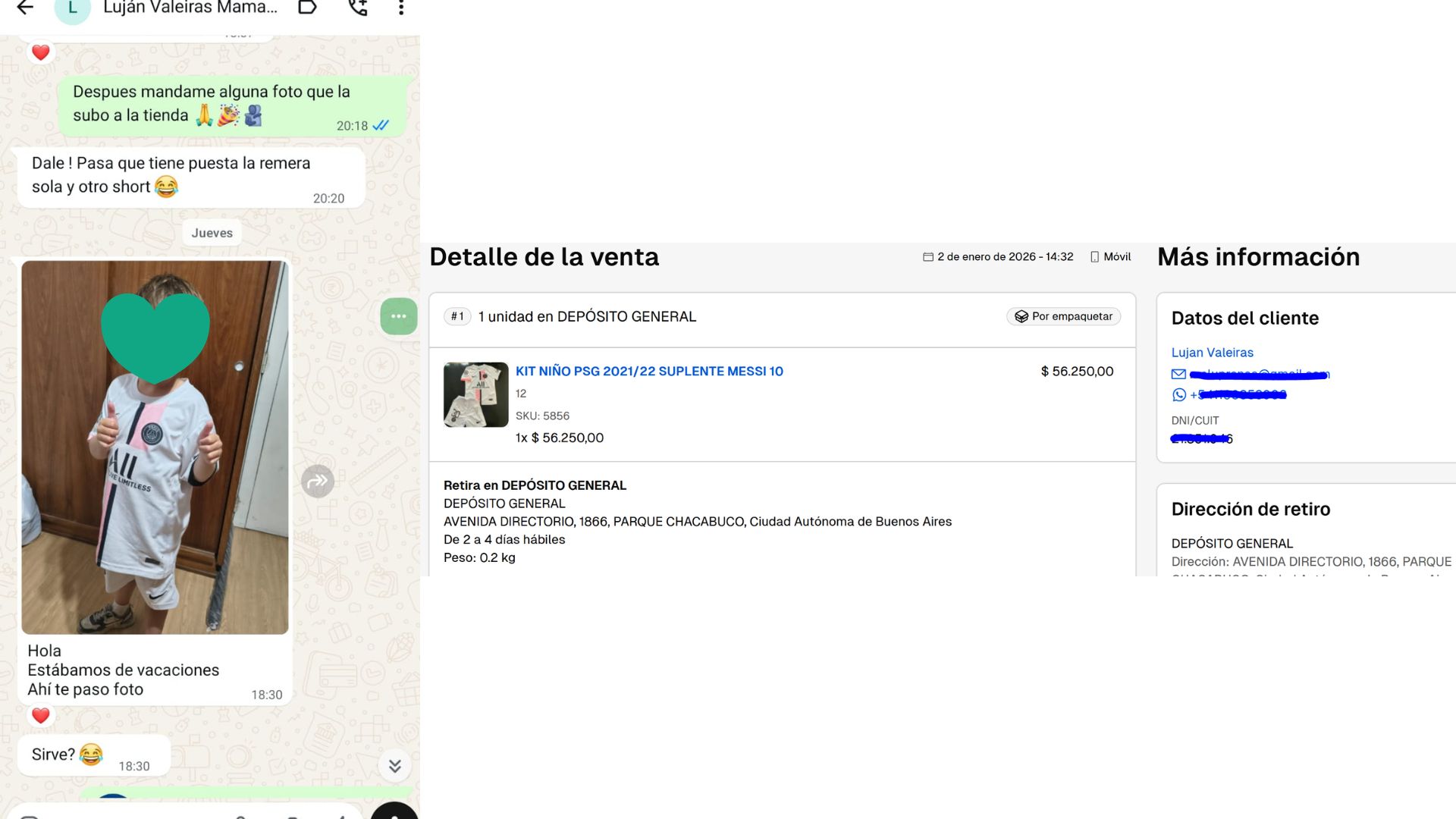
Task: Open the three-dot chat menu
Action: 401,8
